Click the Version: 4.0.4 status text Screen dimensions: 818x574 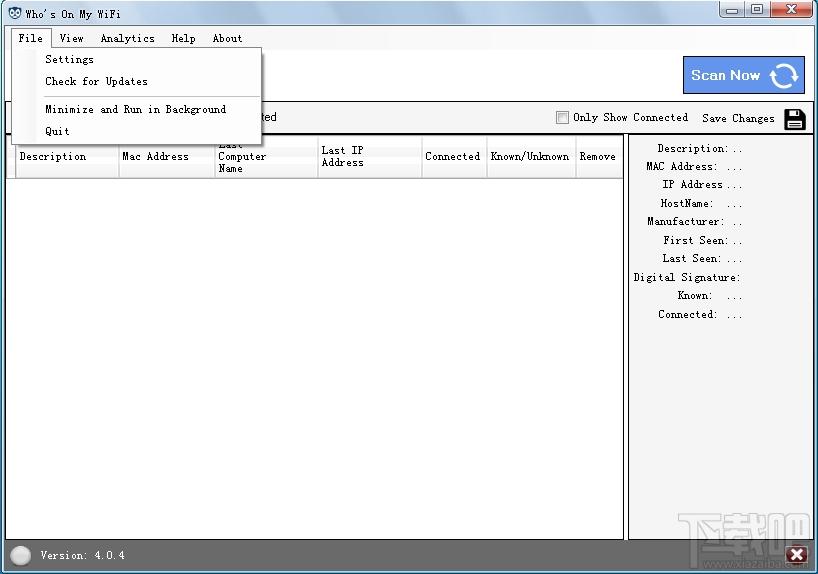(83, 555)
